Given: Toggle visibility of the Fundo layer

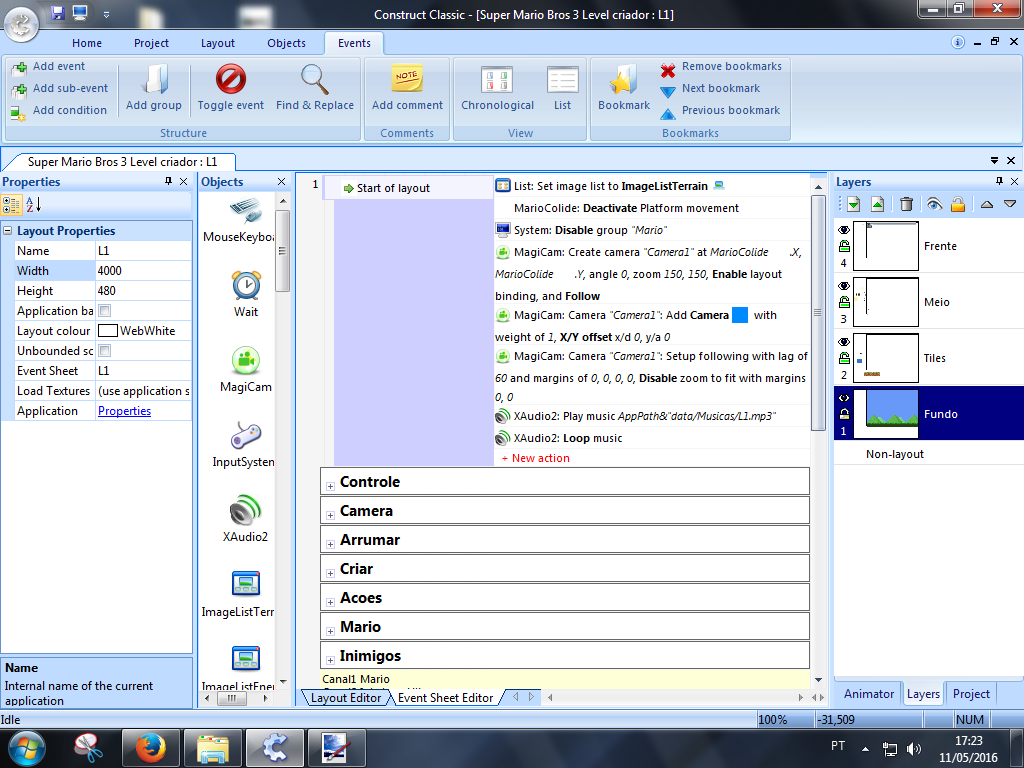Looking at the screenshot, I should (x=844, y=398).
